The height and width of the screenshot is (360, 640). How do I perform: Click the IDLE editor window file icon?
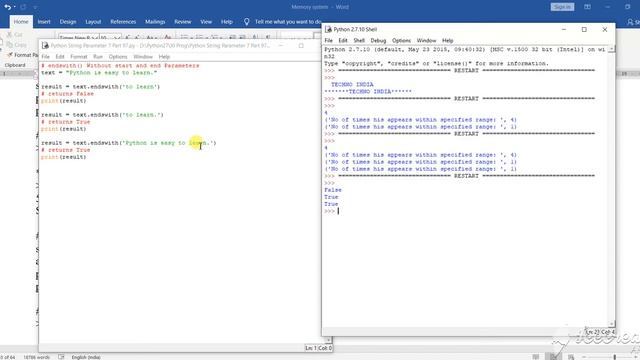[45, 46]
